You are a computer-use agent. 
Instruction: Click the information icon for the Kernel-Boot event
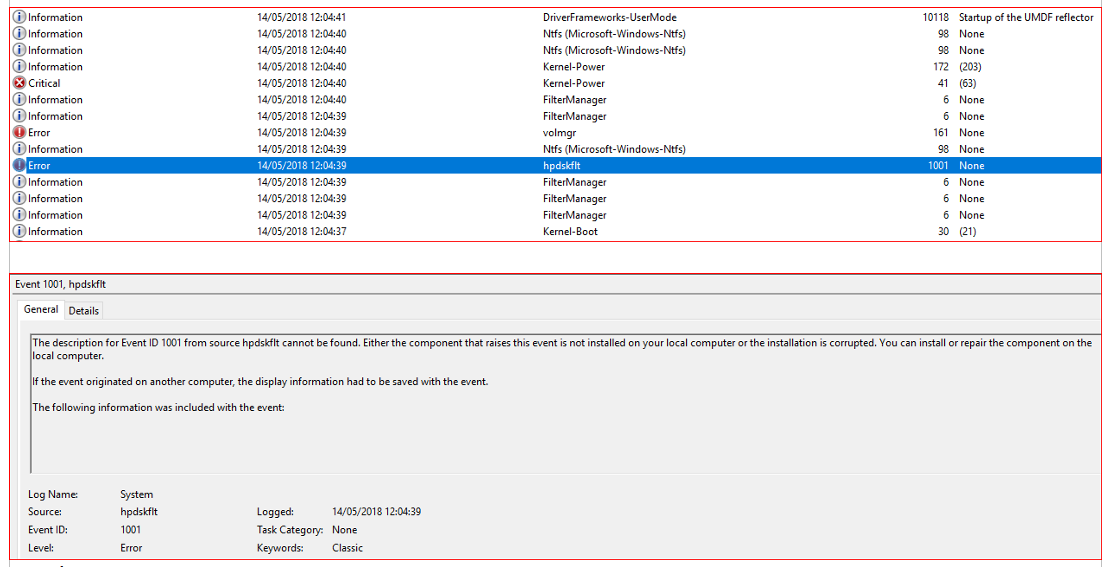point(19,231)
